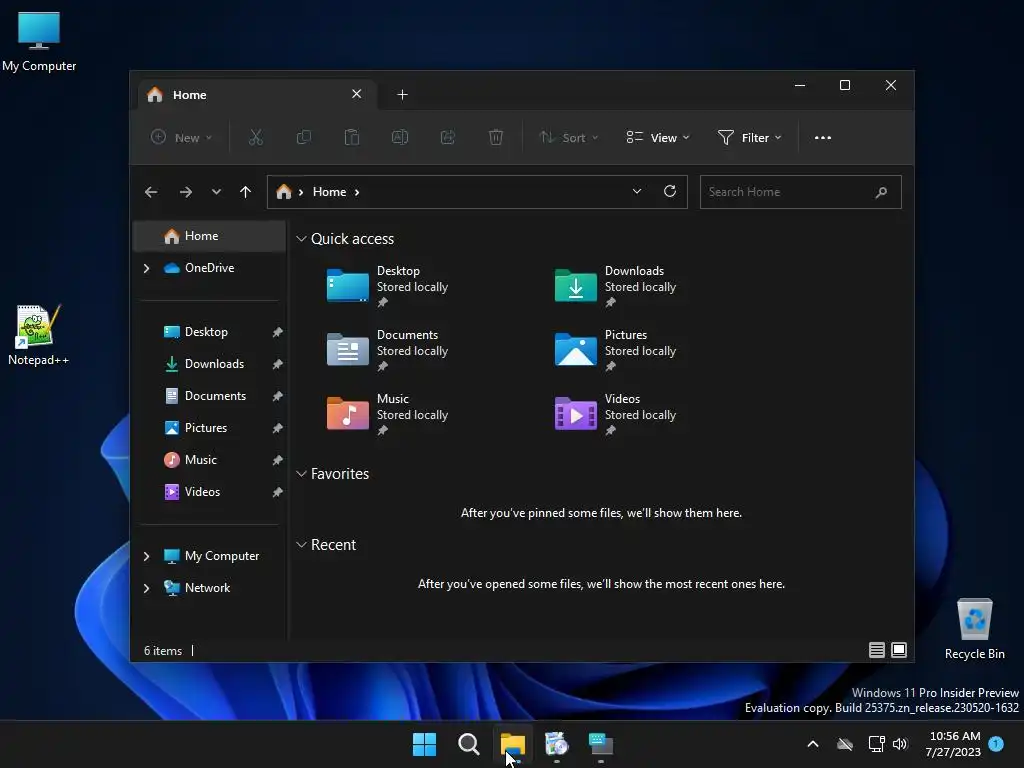Open the Desktop folder in Quick access
Viewport: 1024px width, 768px height.
click(x=388, y=286)
